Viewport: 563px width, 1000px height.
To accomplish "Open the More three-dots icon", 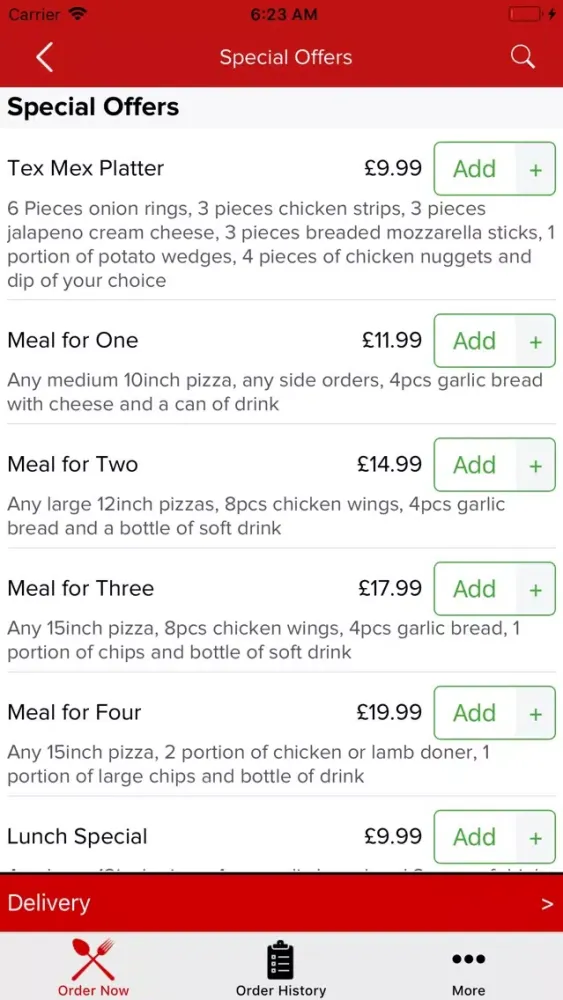I will (469, 959).
